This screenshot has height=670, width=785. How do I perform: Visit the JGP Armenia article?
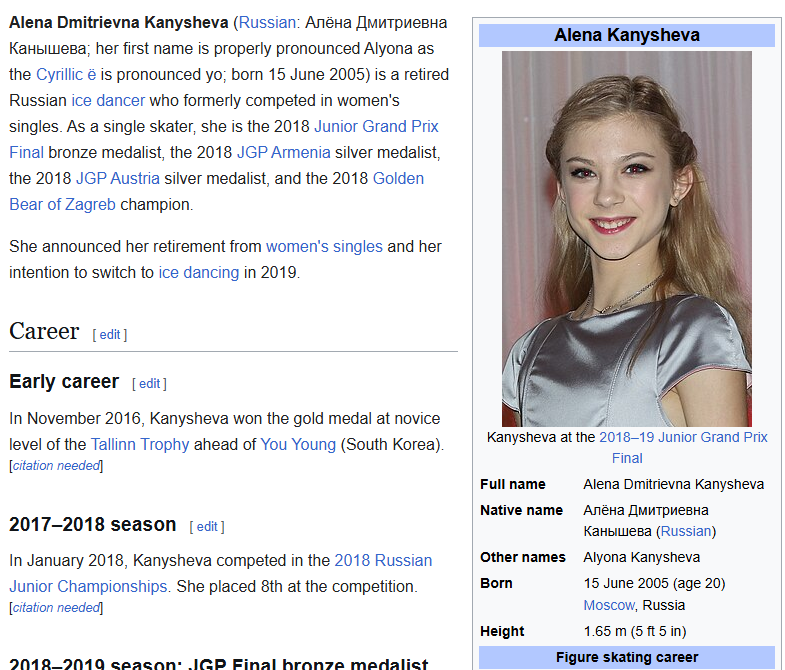click(283, 152)
